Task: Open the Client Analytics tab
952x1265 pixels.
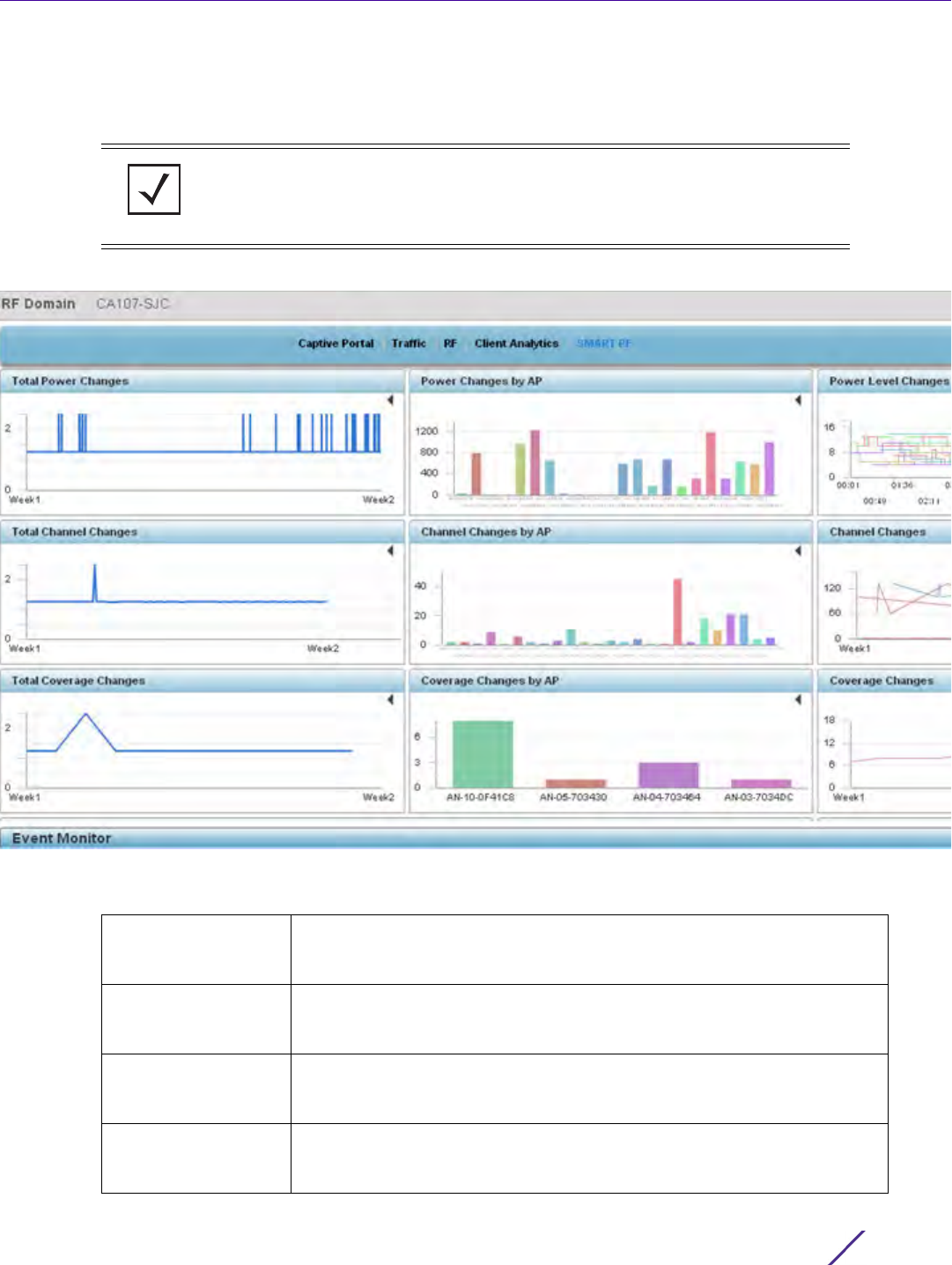Action: coord(516,344)
